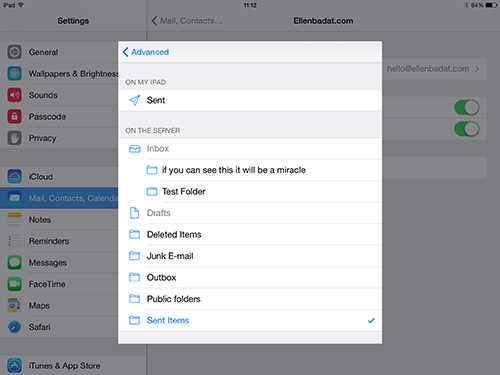Tap the Drafts row

(x=250, y=213)
